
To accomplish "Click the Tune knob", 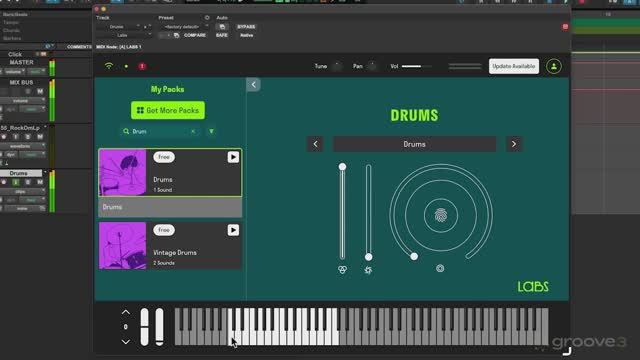I will (338, 66).
